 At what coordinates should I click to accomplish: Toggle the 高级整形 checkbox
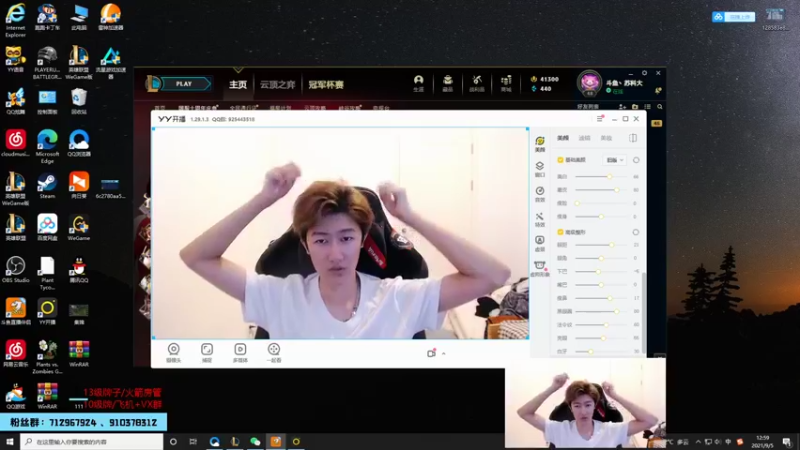click(x=560, y=232)
